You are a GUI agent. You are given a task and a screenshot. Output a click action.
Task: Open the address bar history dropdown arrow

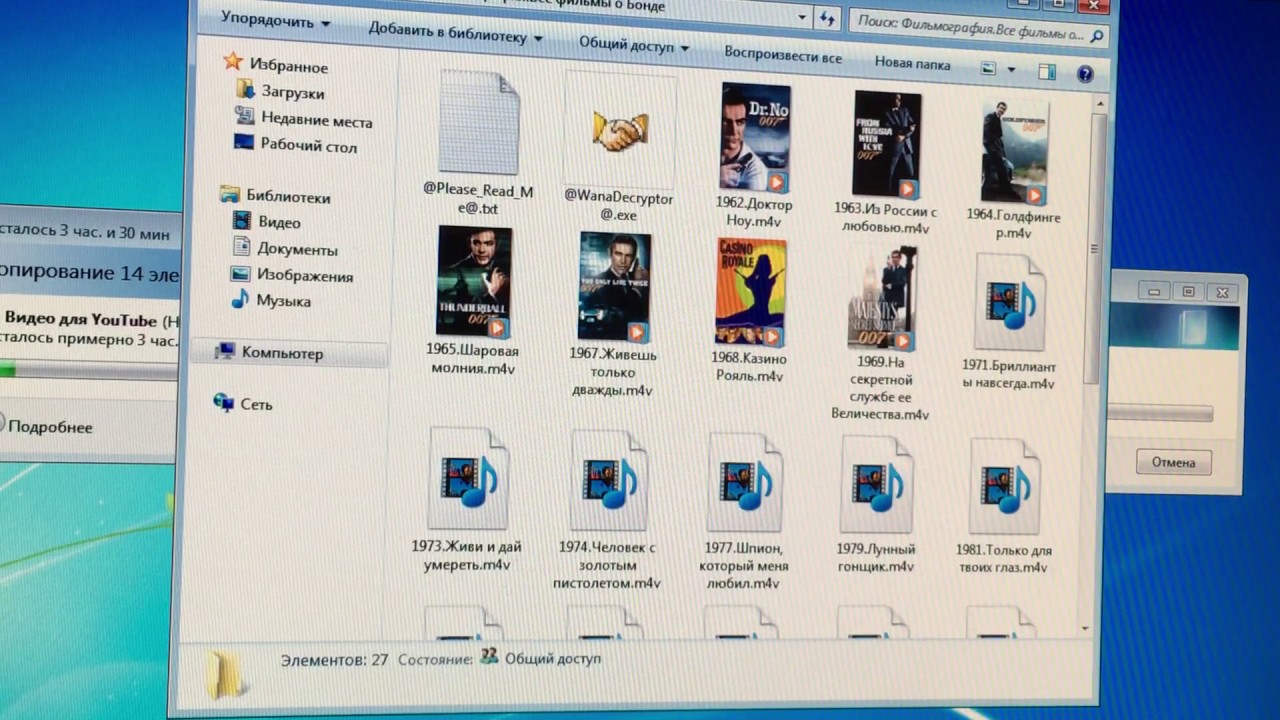pos(802,17)
